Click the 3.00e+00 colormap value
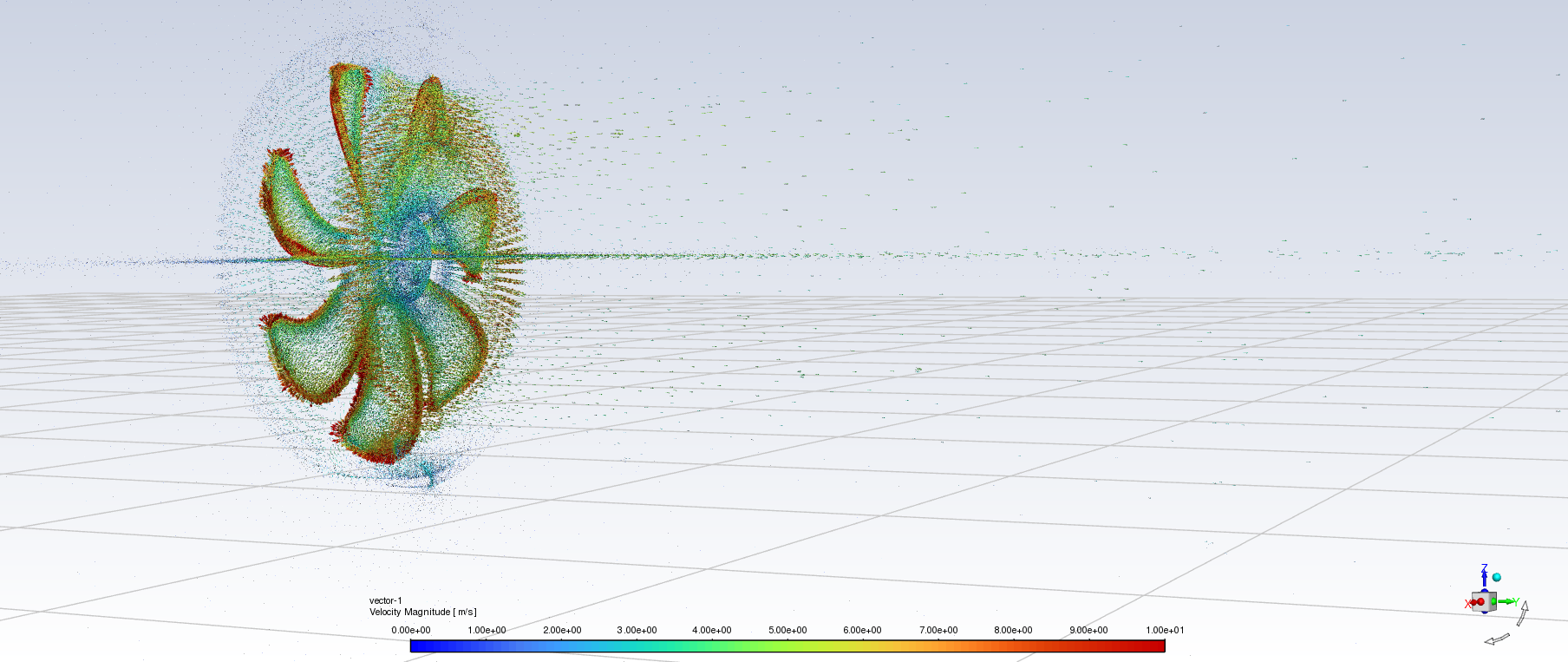 tap(637, 630)
